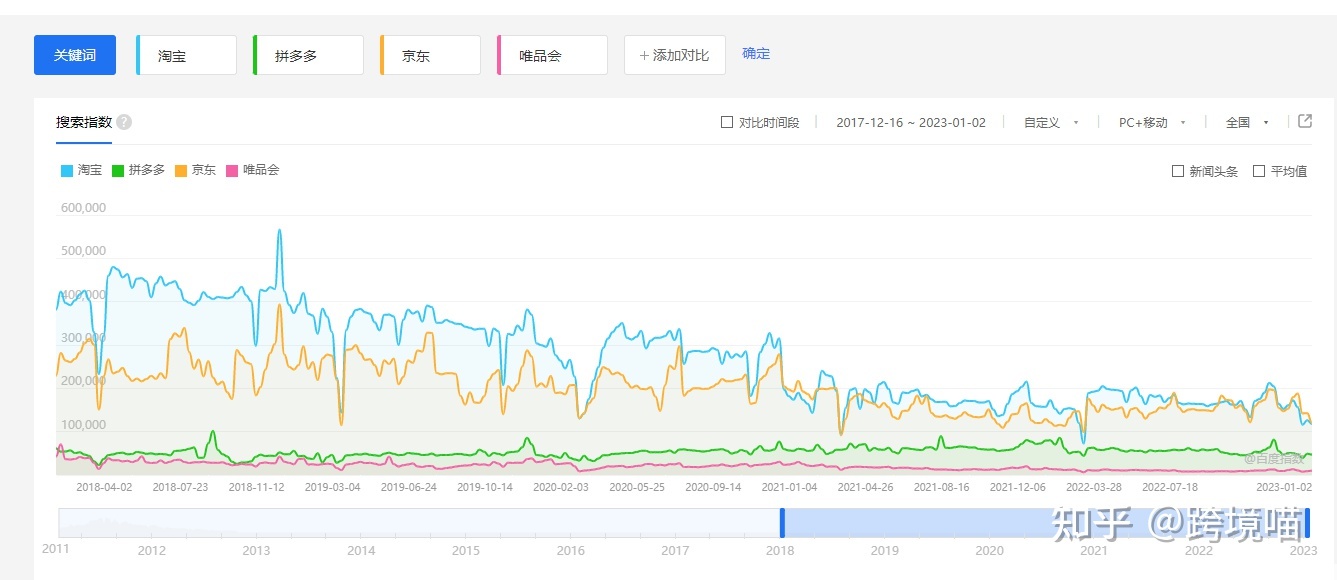This screenshot has width=1337, height=580.
Task: Toggle the 拼多多 legend color swatch
Action: (x=118, y=171)
